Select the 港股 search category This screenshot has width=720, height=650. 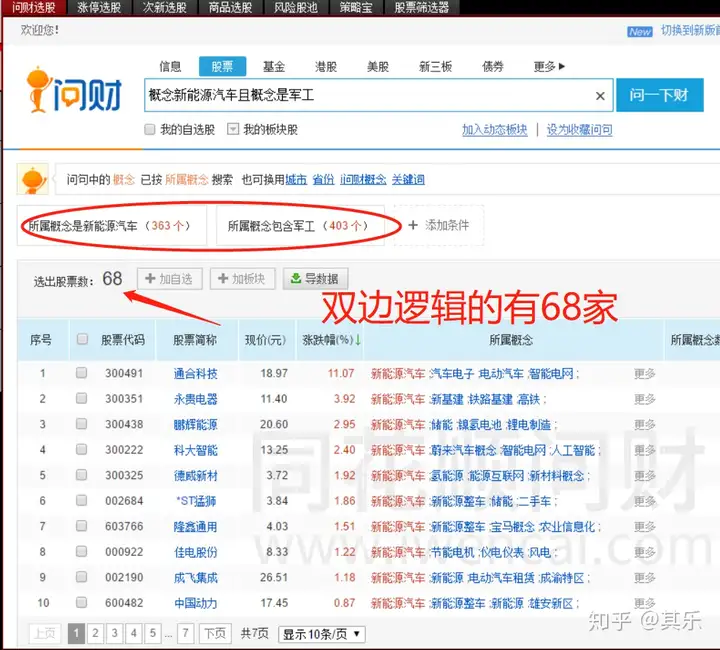point(326,67)
